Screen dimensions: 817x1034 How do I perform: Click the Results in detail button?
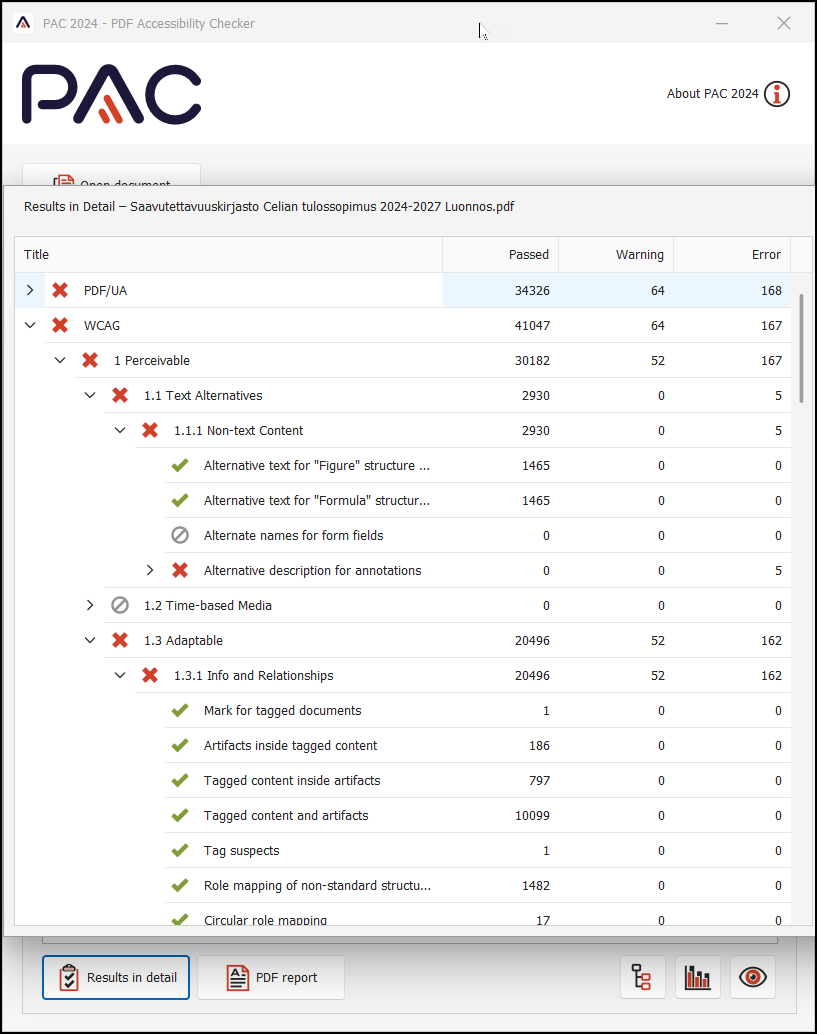click(x=116, y=978)
